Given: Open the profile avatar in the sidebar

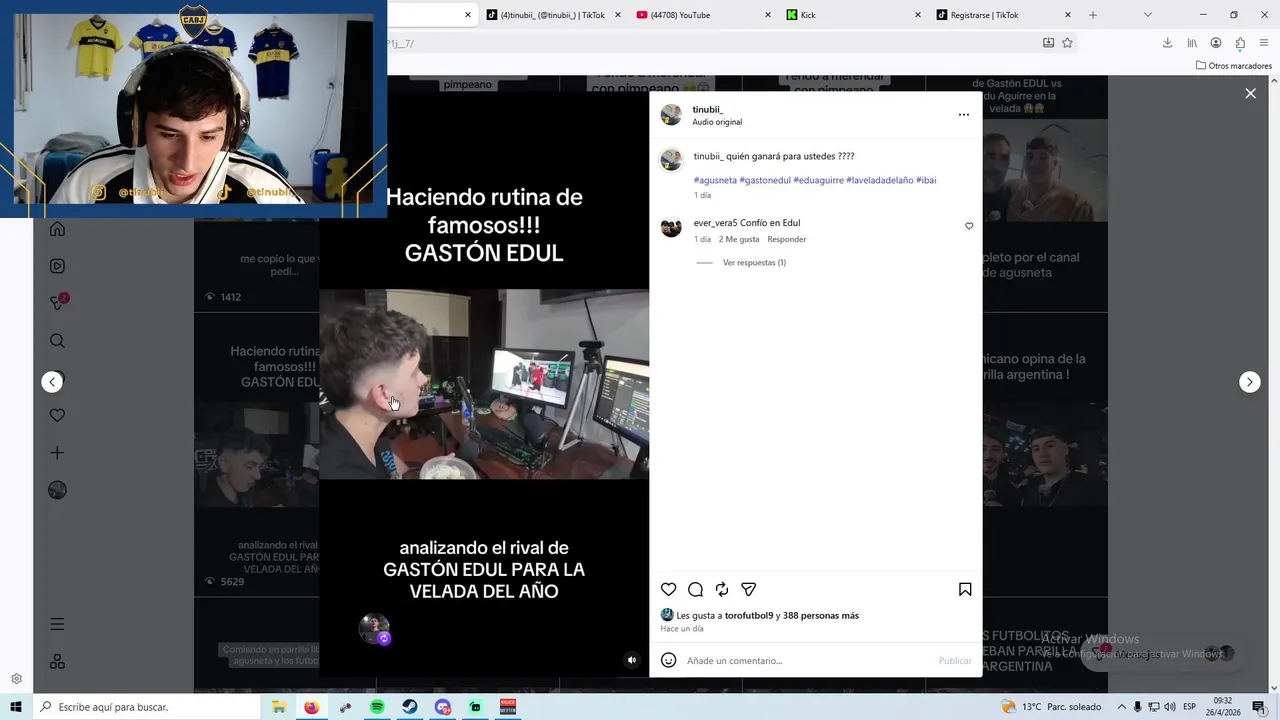Looking at the screenshot, I should point(57,490).
